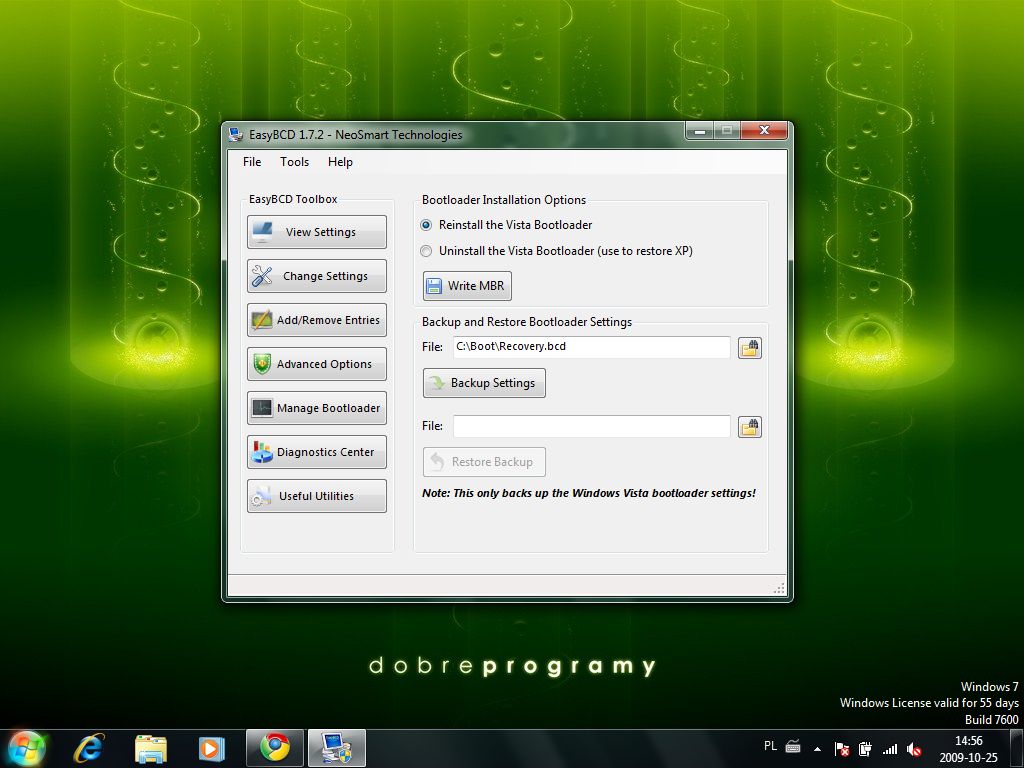Go to Add/Remove Entries
The width and height of the screenshot is (1024, 768).
click(x=316, y=320)
